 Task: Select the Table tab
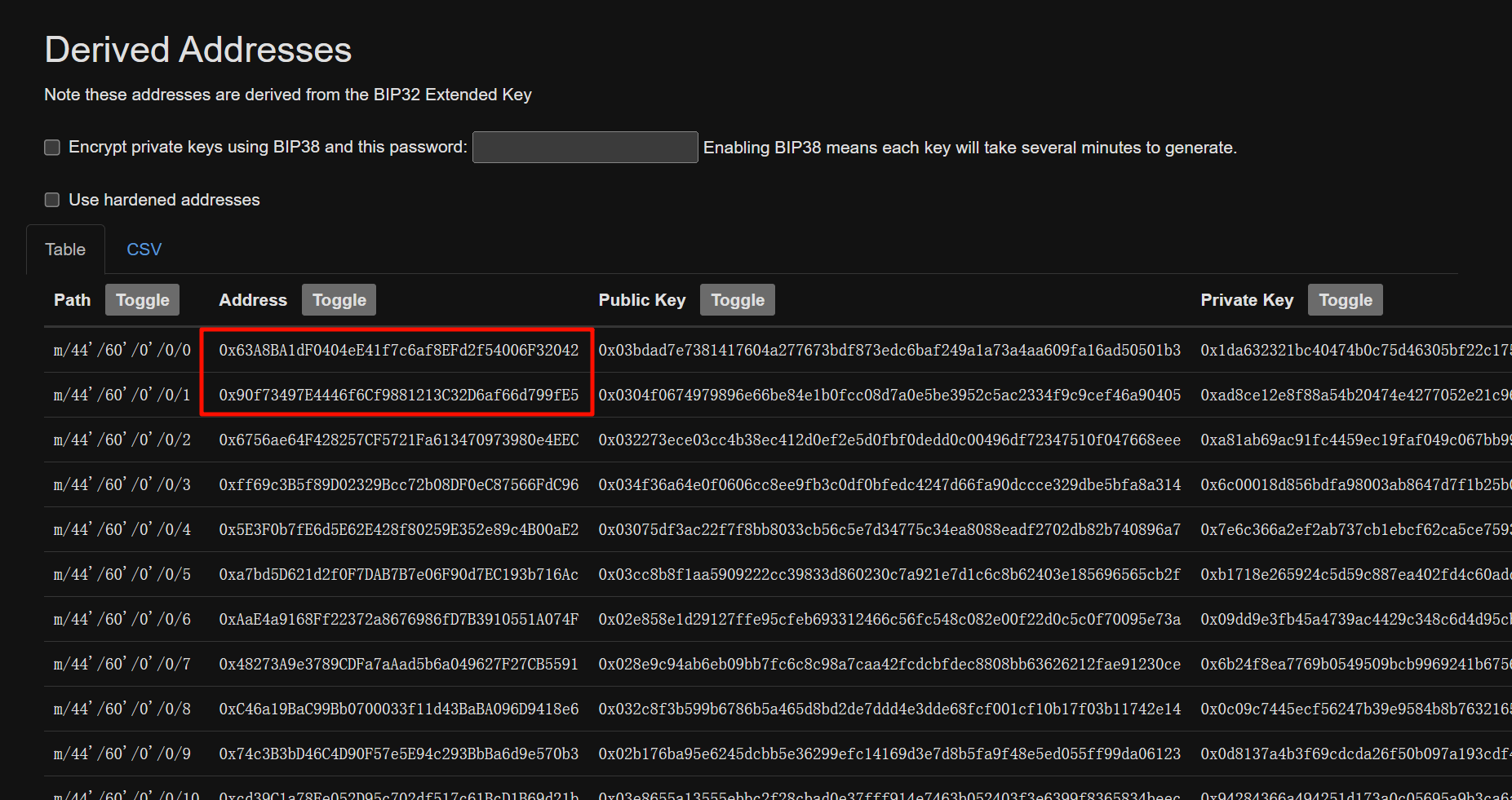click(x=65, y=250)
